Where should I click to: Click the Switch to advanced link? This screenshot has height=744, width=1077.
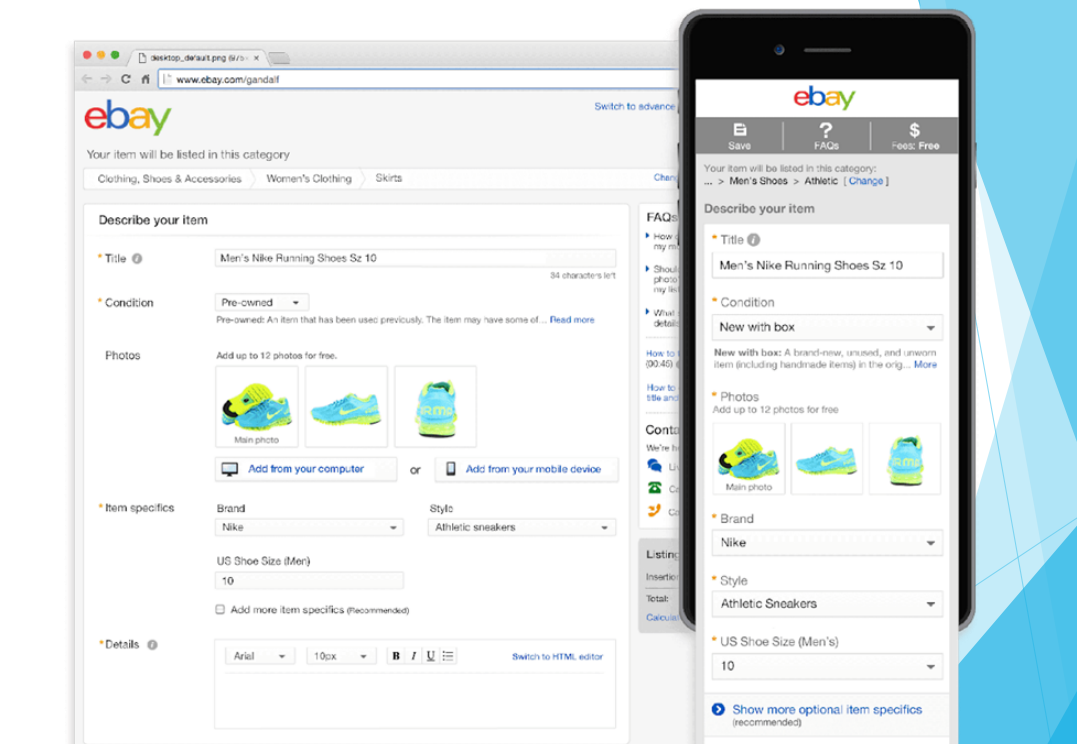pyautogui.click(x=635, y=106)
